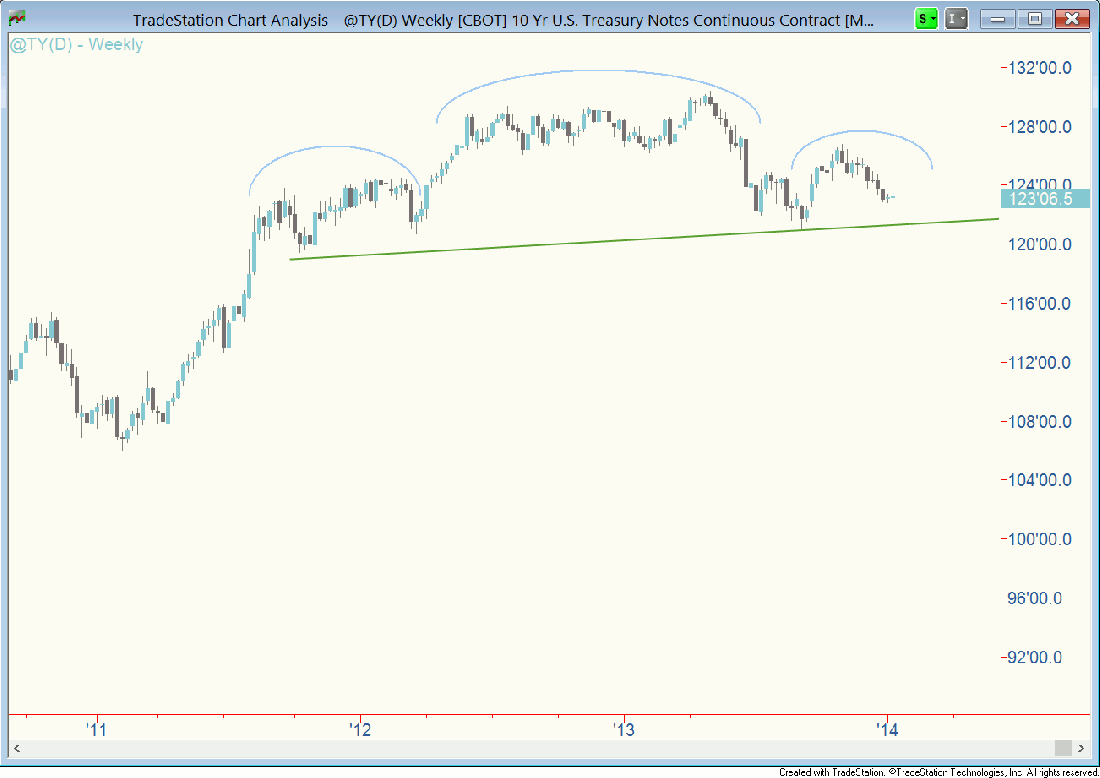Select the green support trendline
This screenshot has height=778, width=1100.
tap(640, 238)
